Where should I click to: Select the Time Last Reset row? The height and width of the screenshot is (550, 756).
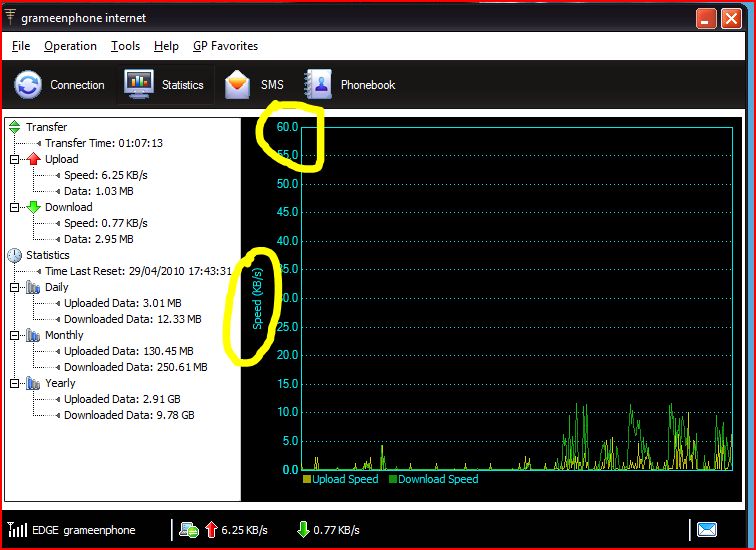point(138,271)
